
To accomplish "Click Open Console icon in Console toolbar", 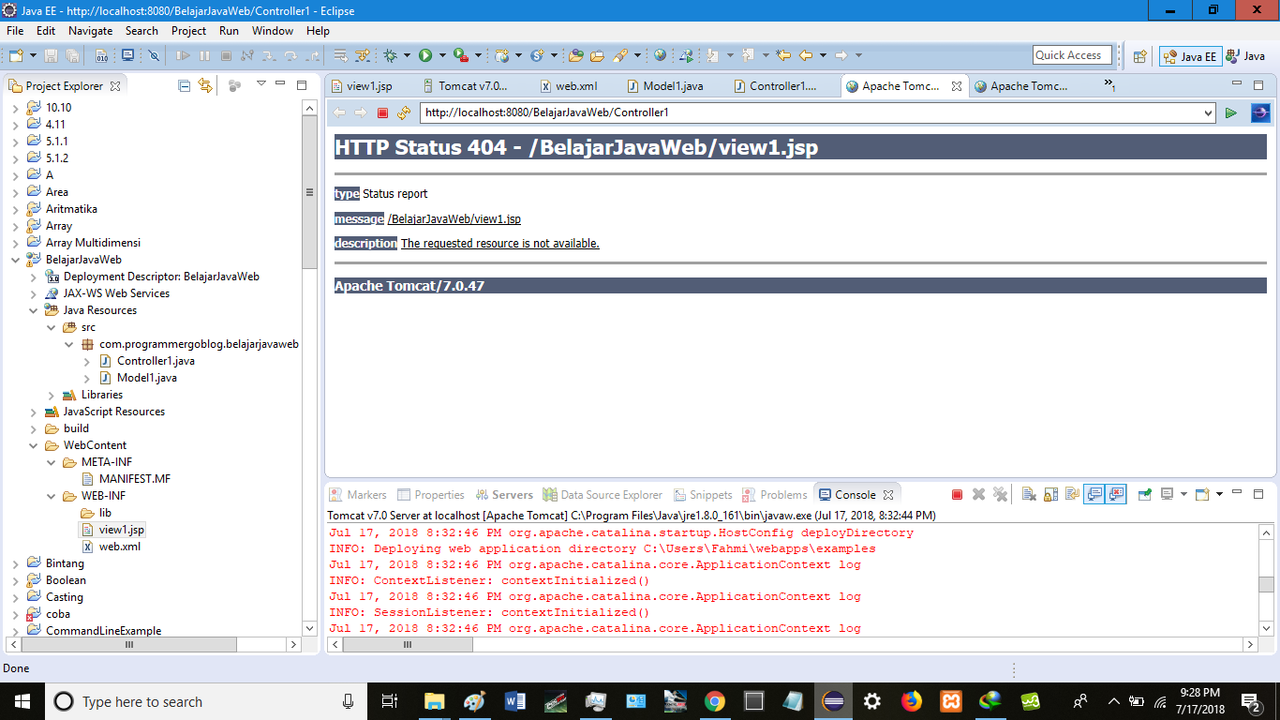I will [x=1203, y=494].
